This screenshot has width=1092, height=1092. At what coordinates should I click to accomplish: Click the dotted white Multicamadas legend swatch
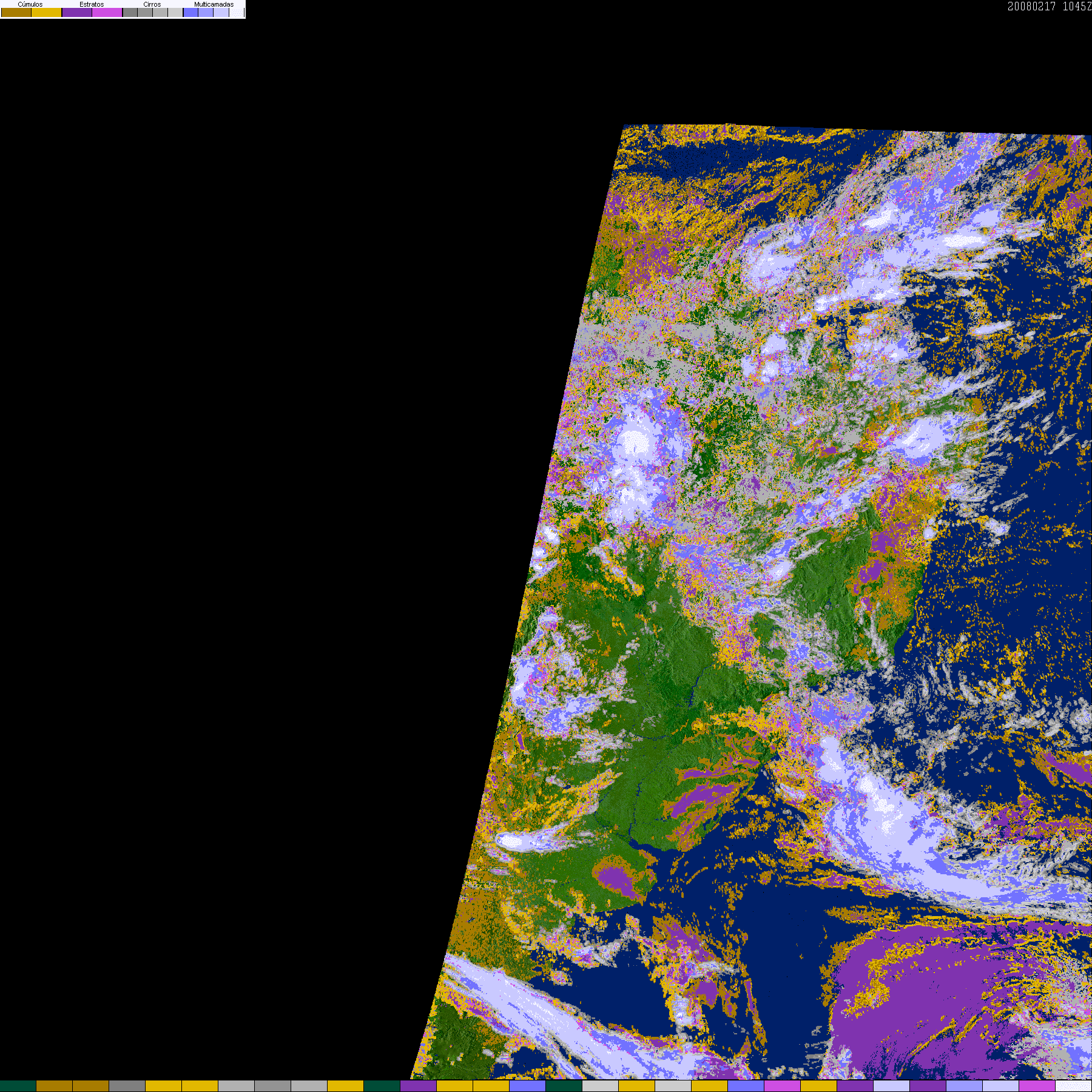[x=237, y=12]
